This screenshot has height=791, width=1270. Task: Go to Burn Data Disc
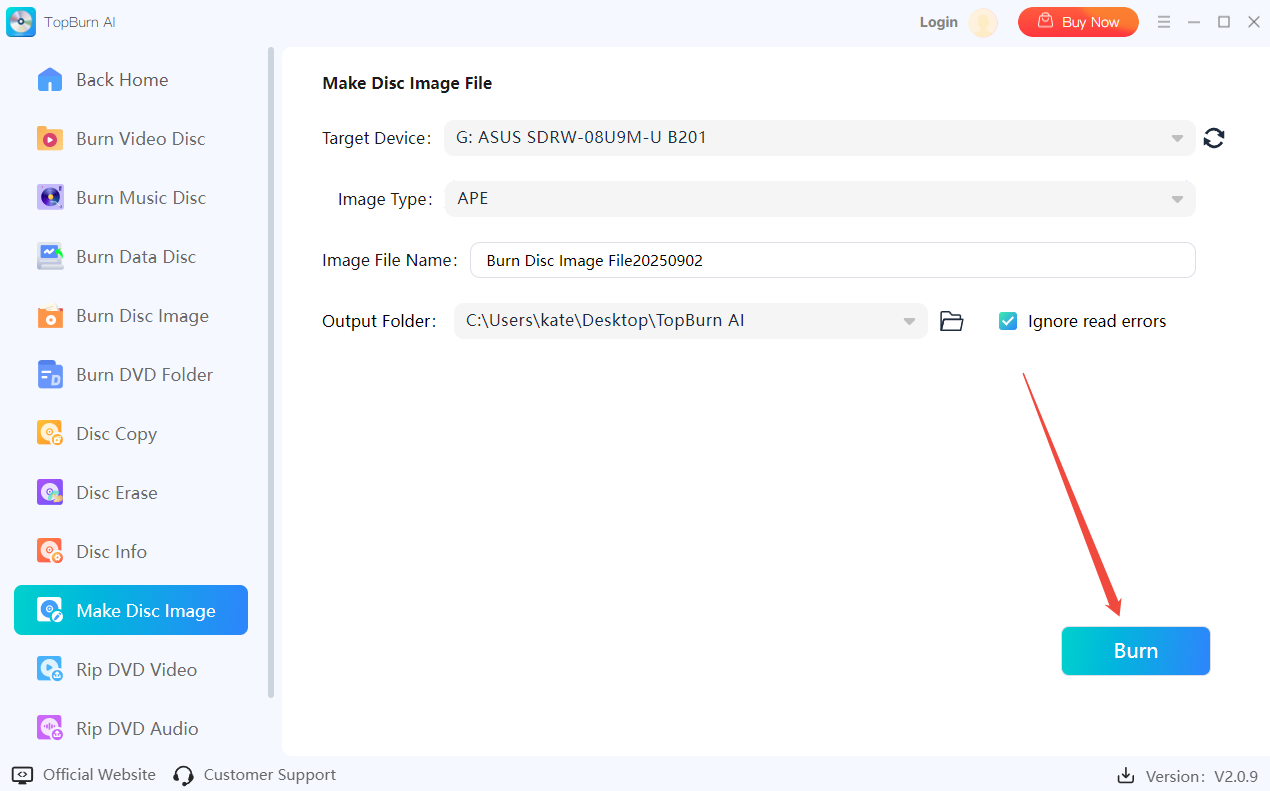[x=135, y=257]
